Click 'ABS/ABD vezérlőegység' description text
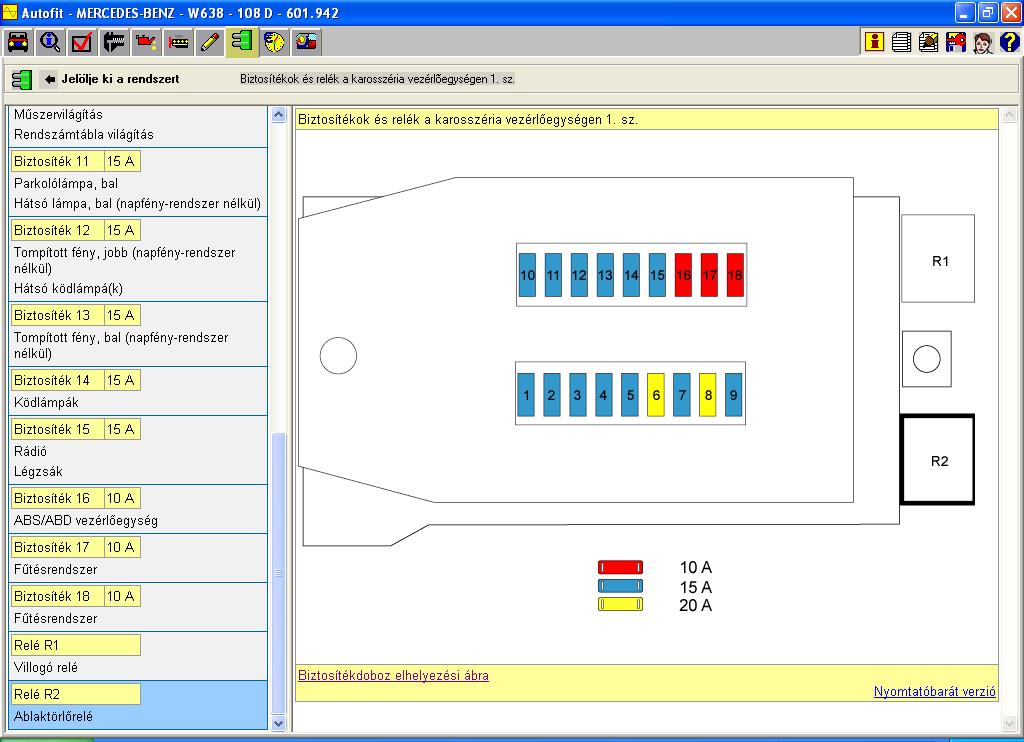Image resolution: width=1024 pixels, height=742 pixels. [x=86, y=521]
